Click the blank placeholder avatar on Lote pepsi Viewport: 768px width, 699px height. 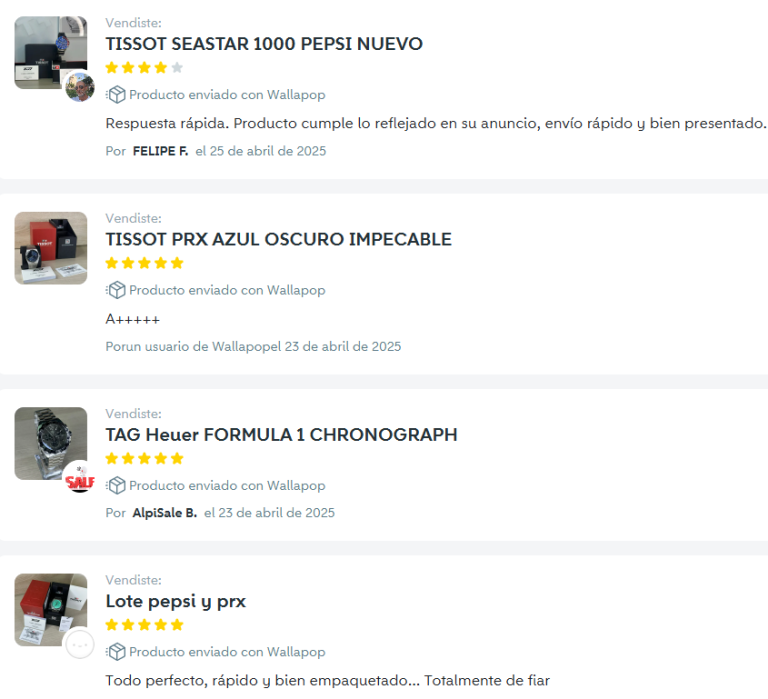click(x=80, y=644)
